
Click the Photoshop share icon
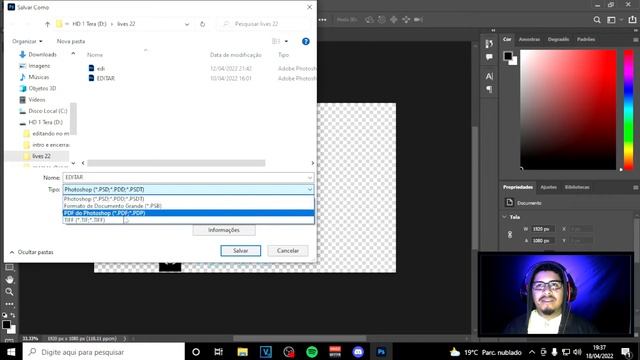coord(632,20)
